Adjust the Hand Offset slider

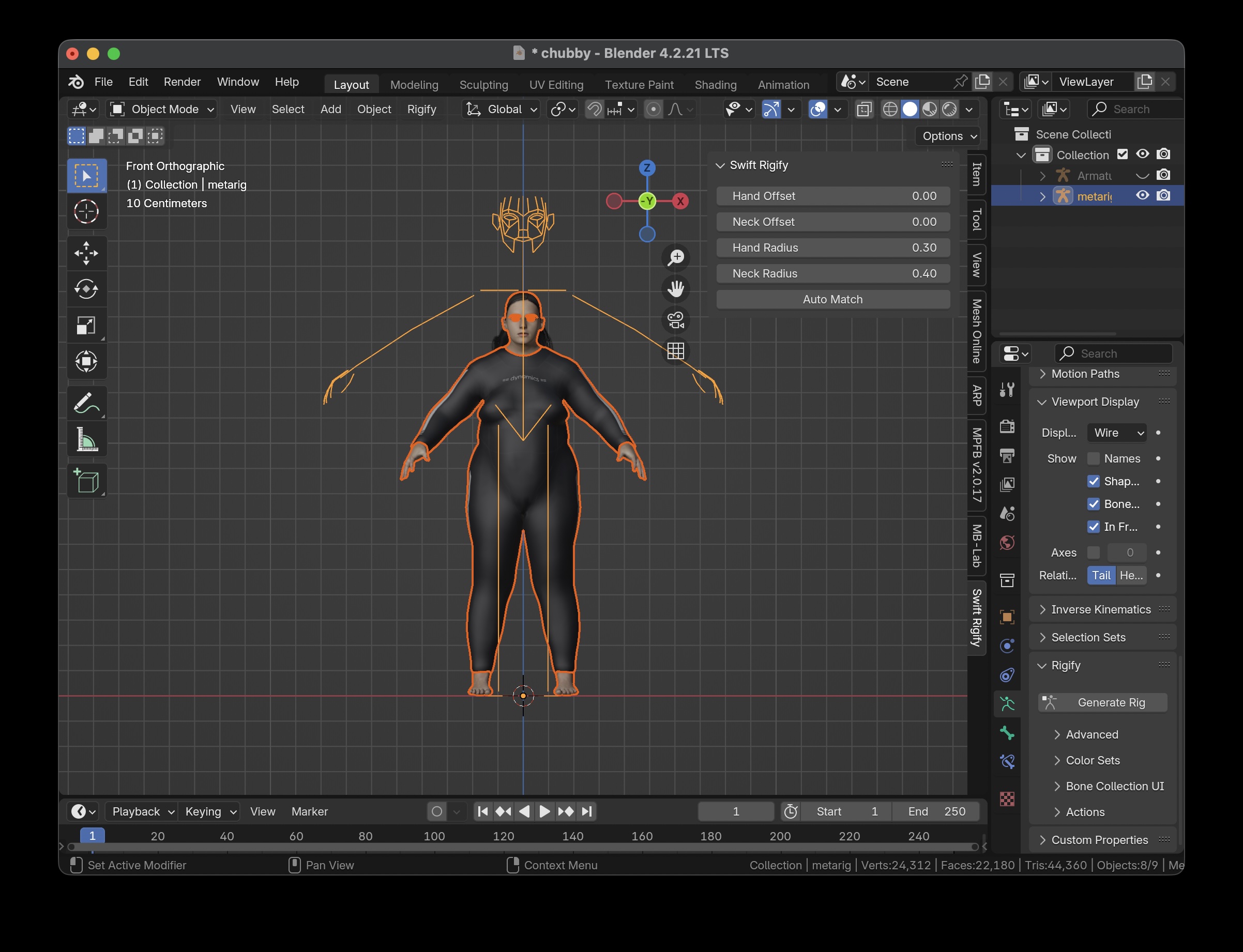point(832,196)
